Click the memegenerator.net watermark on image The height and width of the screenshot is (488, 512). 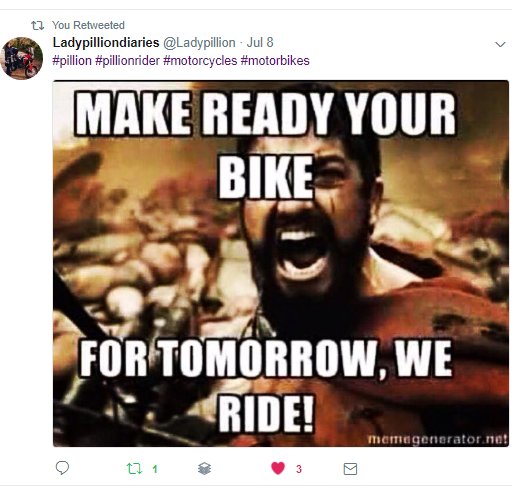point(437,439)
